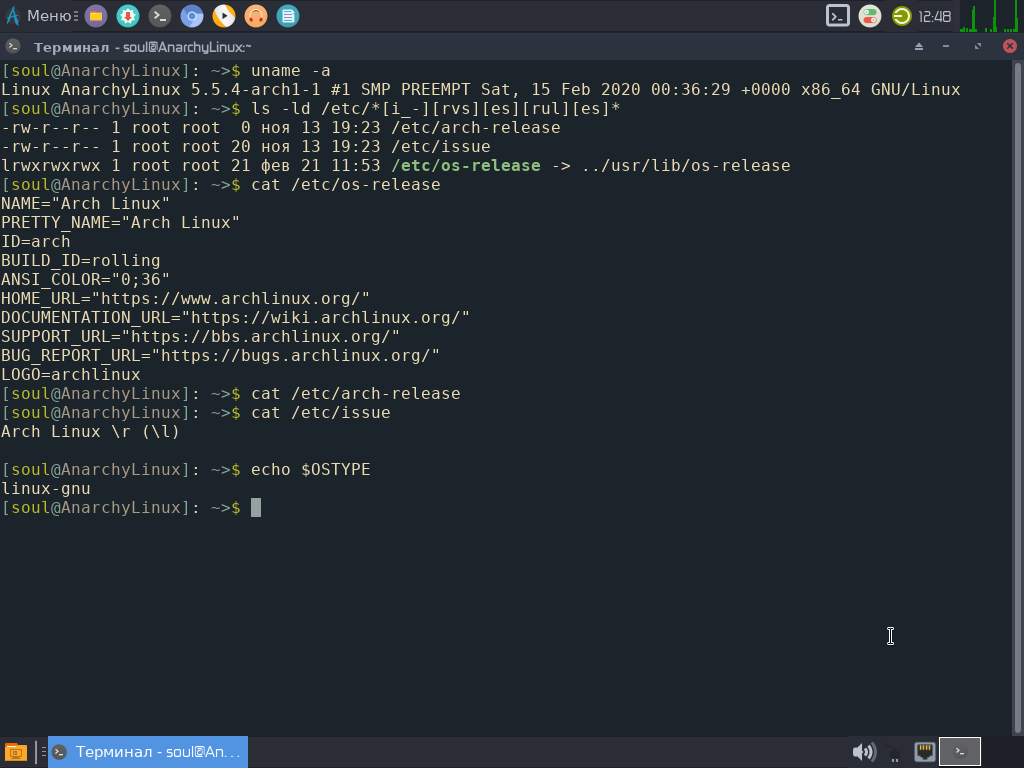Open the Меню applications menu
This screenshot has height=768, width=1024.
(x=40, y=16)
